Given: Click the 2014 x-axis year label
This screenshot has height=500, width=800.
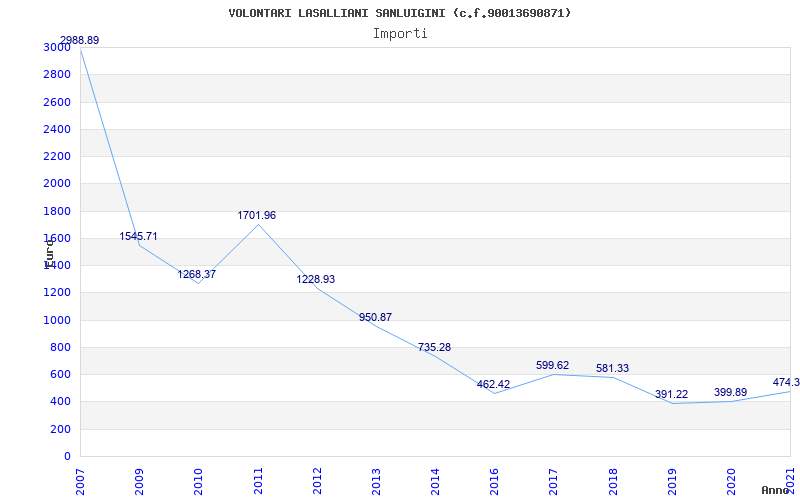Looking at the screenshot, I should (435, 481).
